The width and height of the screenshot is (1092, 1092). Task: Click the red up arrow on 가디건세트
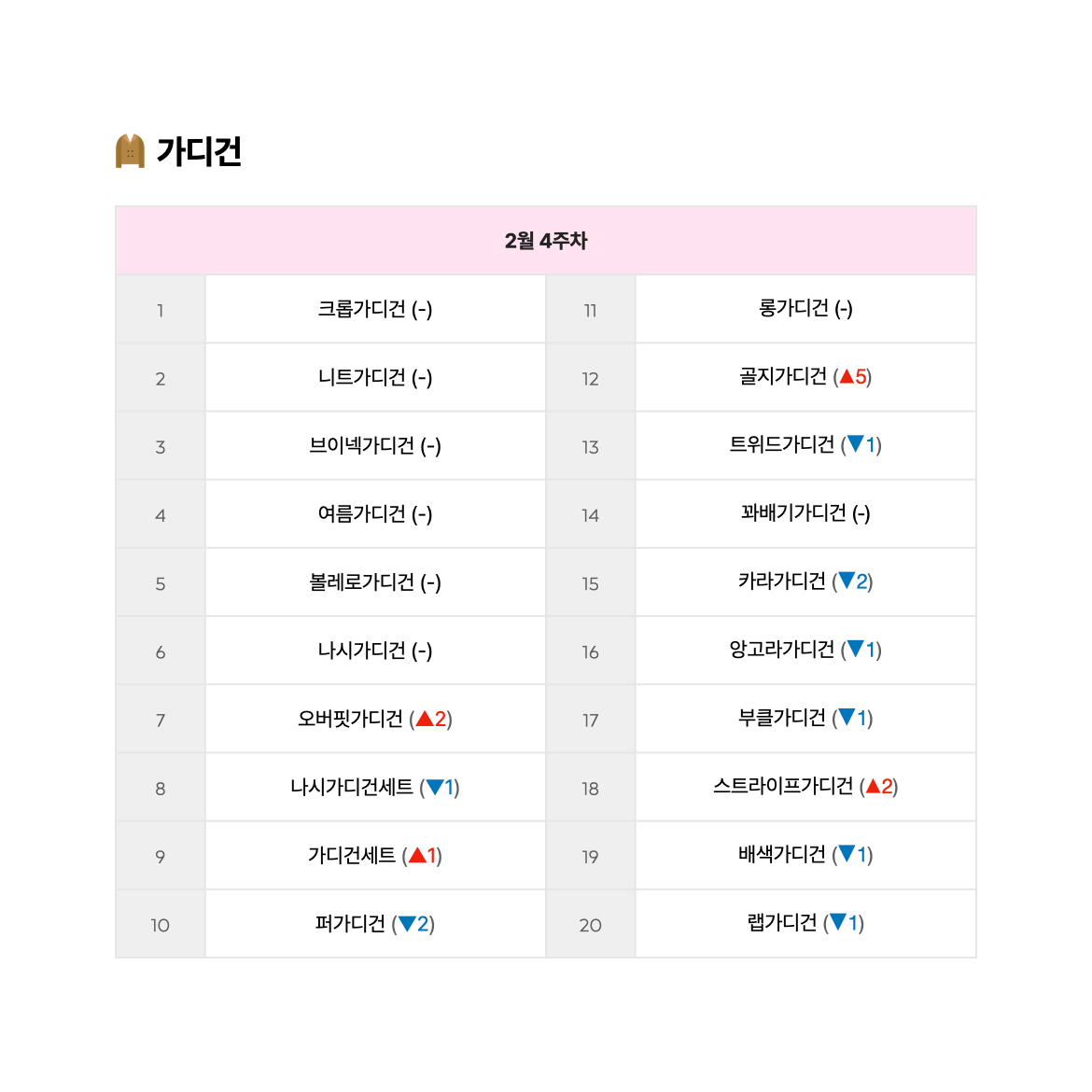[x=417, y=855]
